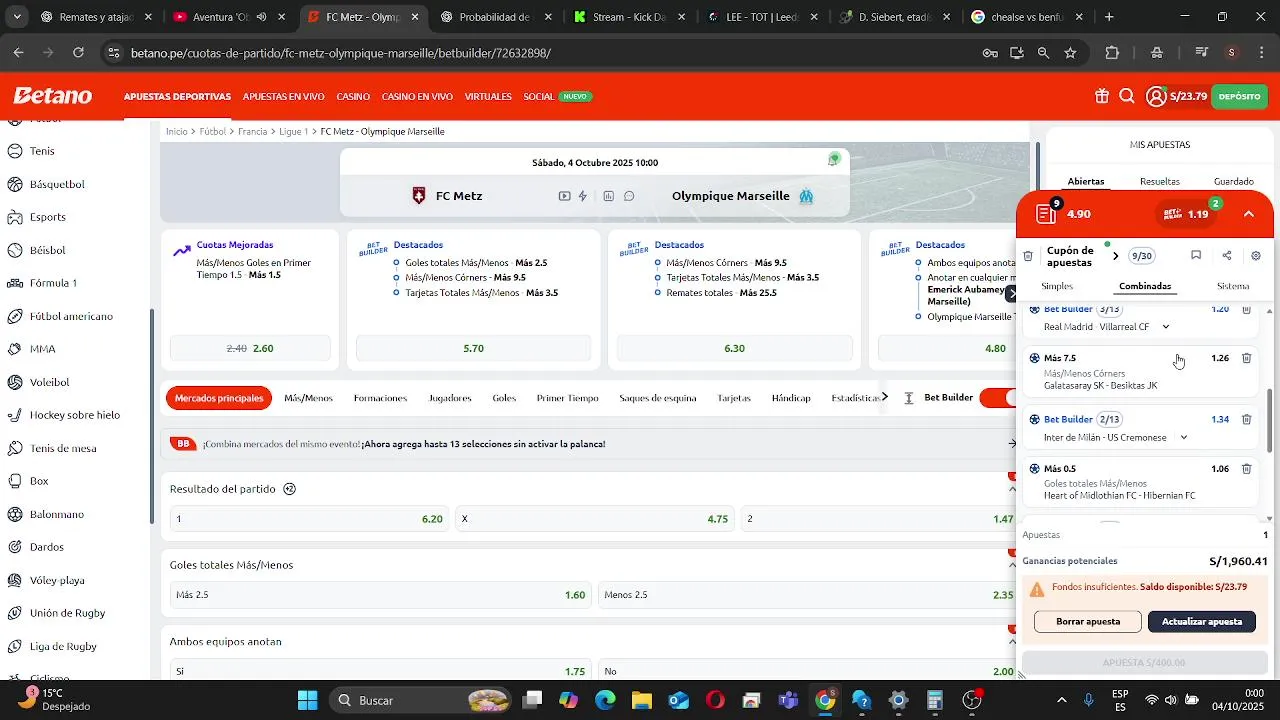
Task: Switch to Más/Menos market tab
Action: point(308,398)
